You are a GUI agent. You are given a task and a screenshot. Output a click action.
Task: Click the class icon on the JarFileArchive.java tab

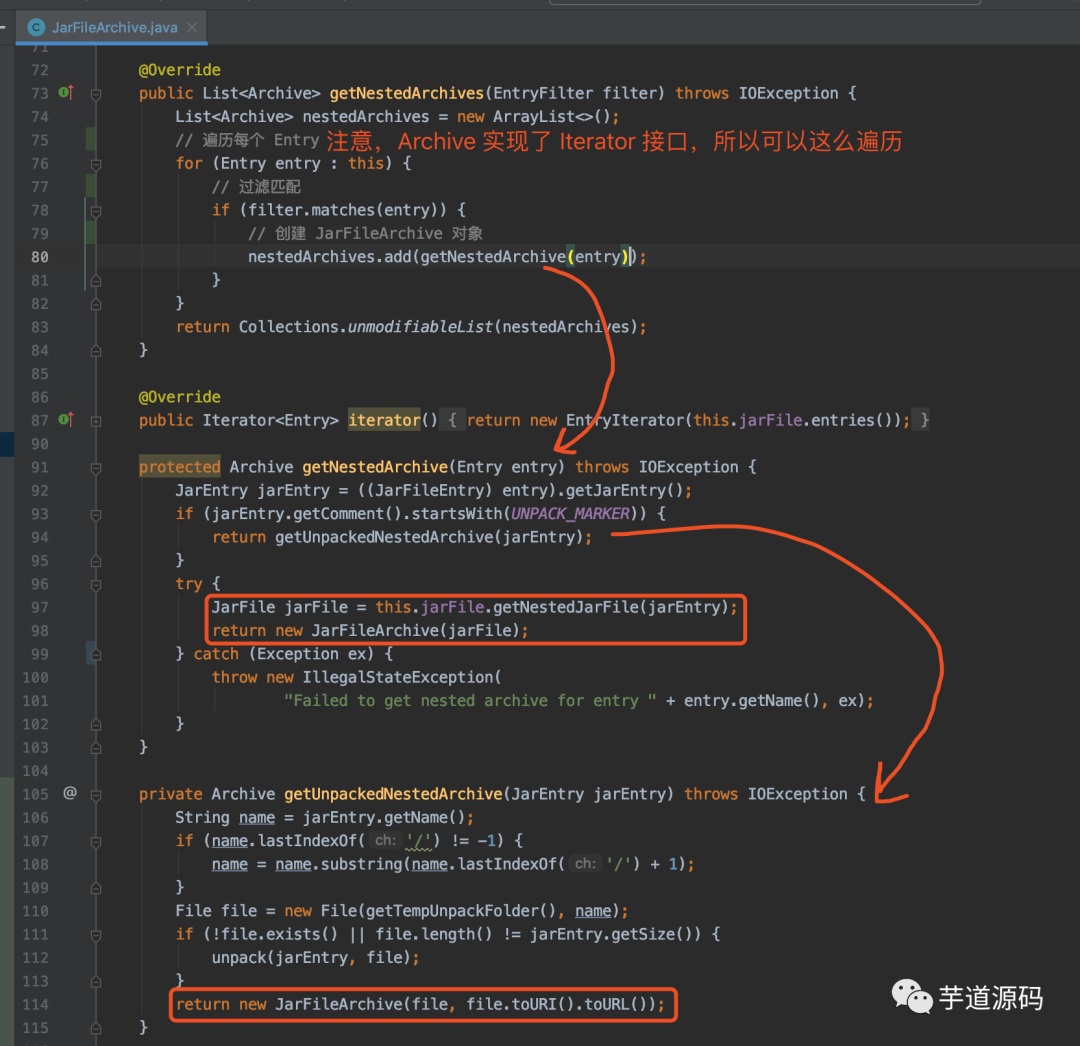[35, 27]
